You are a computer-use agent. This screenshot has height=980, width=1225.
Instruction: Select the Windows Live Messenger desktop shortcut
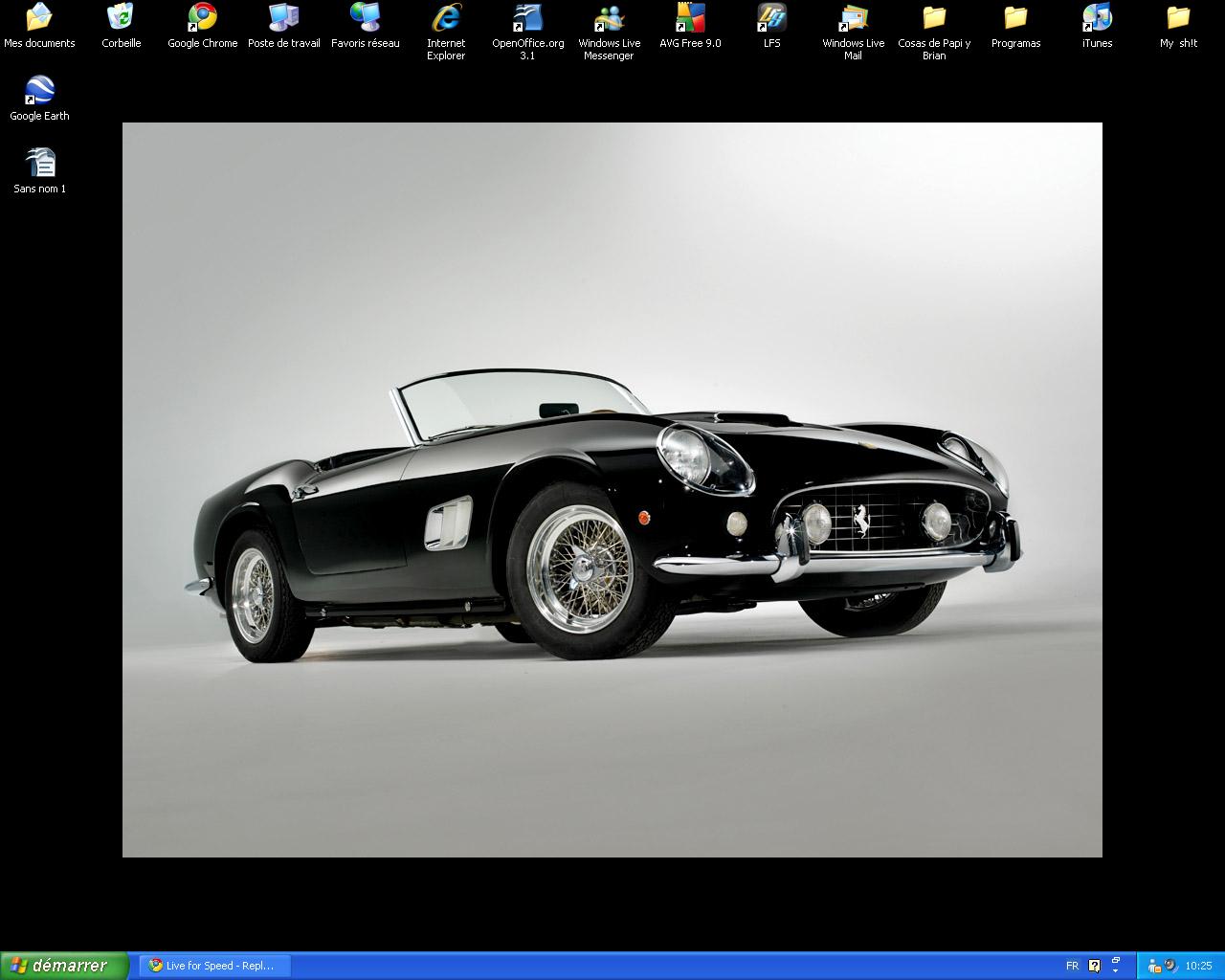(609, 32)
